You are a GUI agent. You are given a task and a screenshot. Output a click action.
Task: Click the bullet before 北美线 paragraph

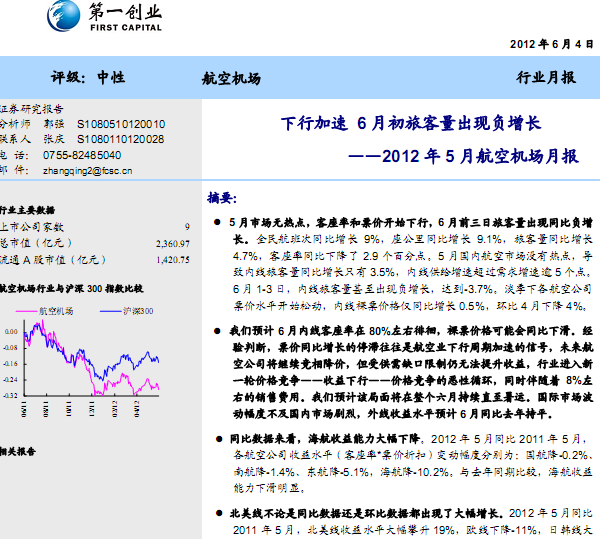click(217, 511)
